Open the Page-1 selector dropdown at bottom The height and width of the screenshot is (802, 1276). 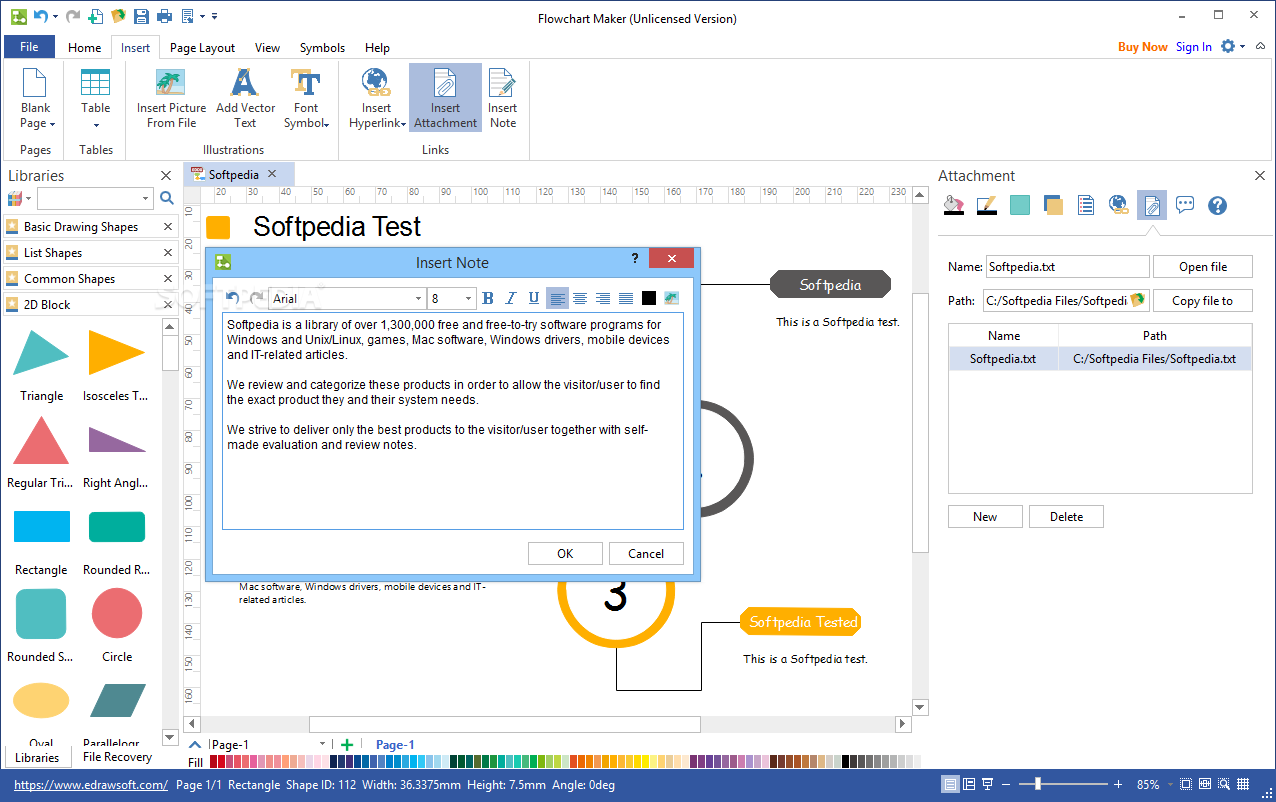[322, 744]
